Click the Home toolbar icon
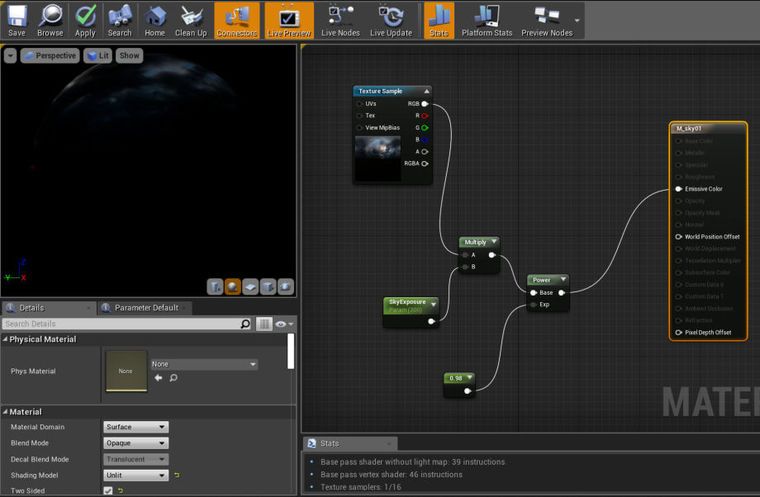This screenshot has width=760, height=497. click(x=155, y=20)
